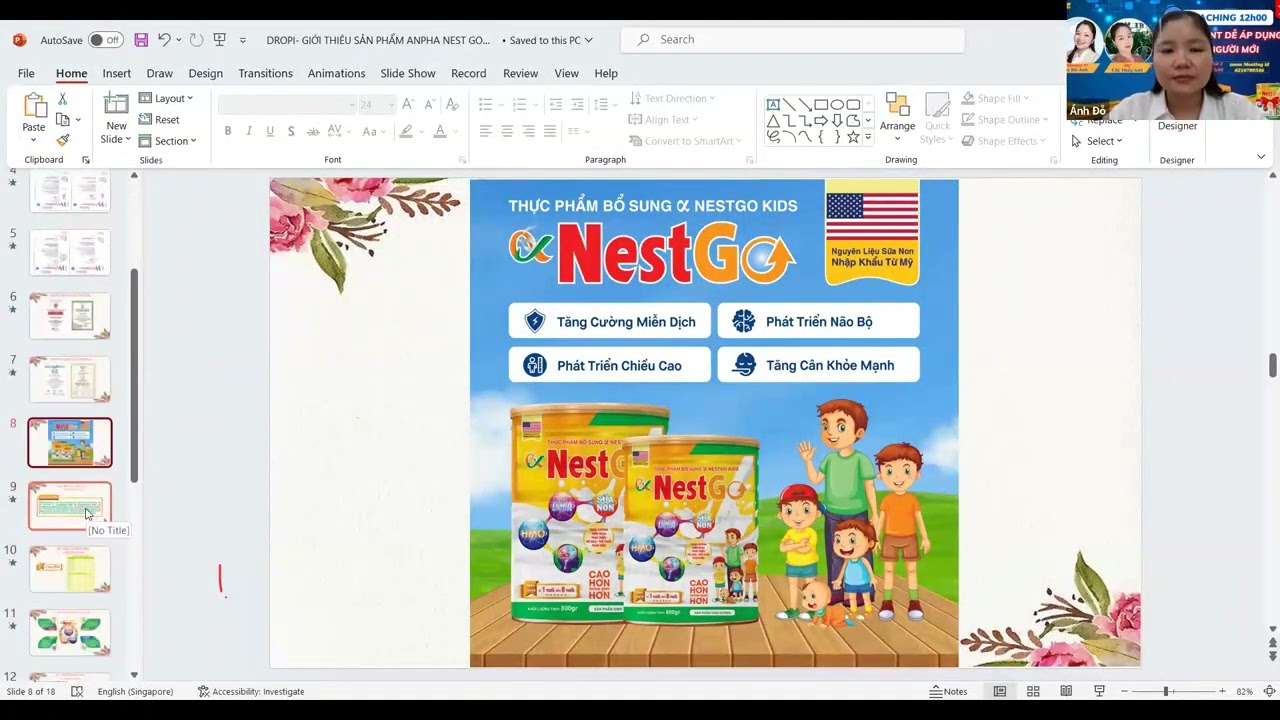
Task: Open Clipboard pane dialog launcher
Action: click(85, 160)
